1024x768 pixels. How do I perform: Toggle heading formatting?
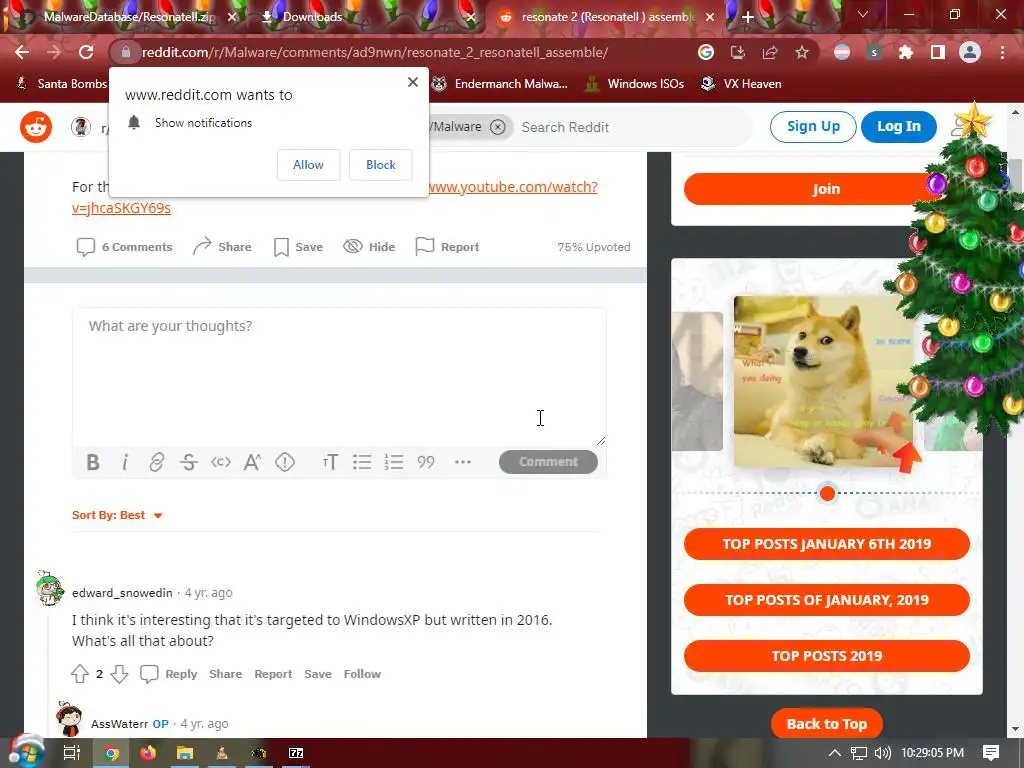pyautogui.click(x=330, y=462)
